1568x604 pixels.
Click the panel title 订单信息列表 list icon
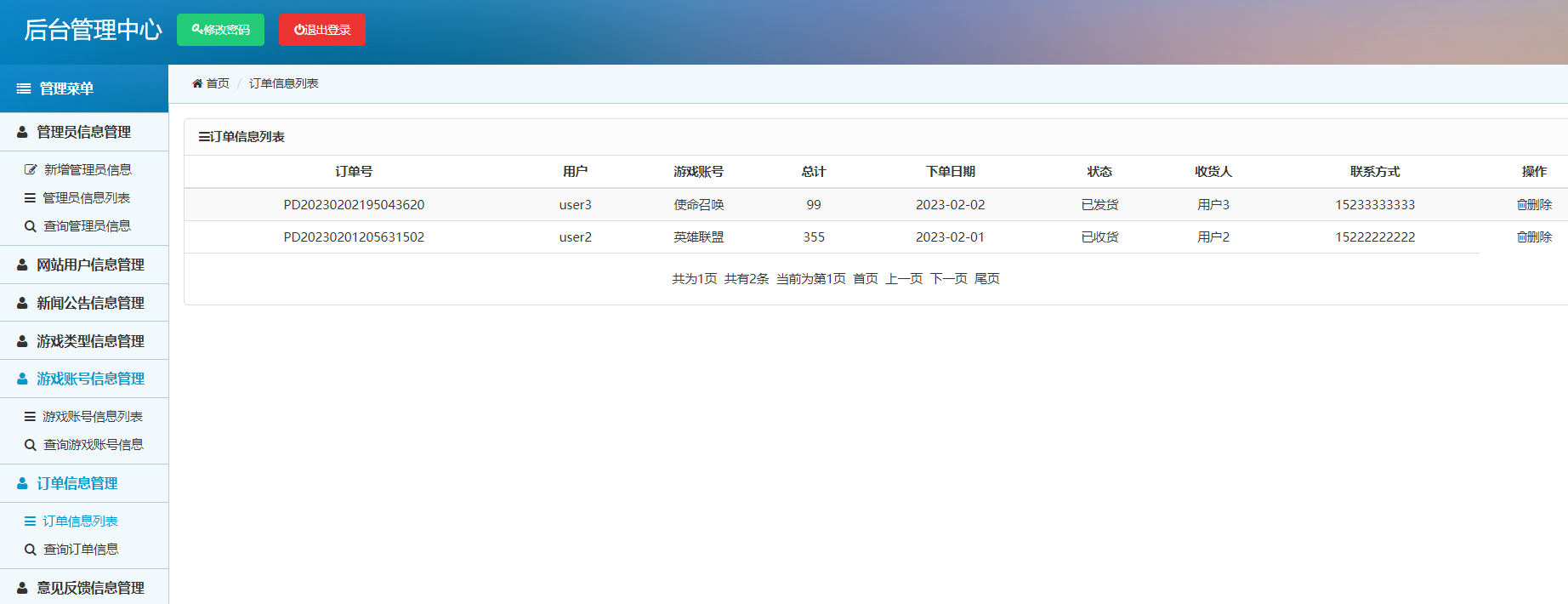click(204, 136)
